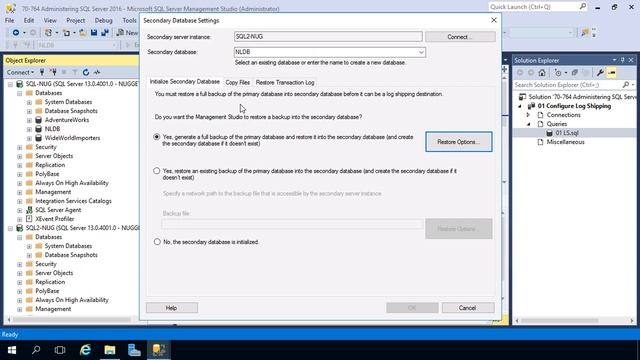The image size is (640, 360).
Task: Open Activity Monitor icon in Object Explorer
Action: point(97,72)
